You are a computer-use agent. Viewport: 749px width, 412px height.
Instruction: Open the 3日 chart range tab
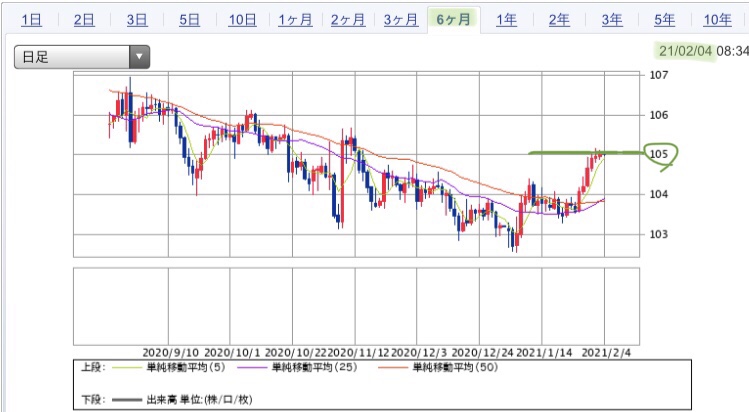click(x=137, y=20)
